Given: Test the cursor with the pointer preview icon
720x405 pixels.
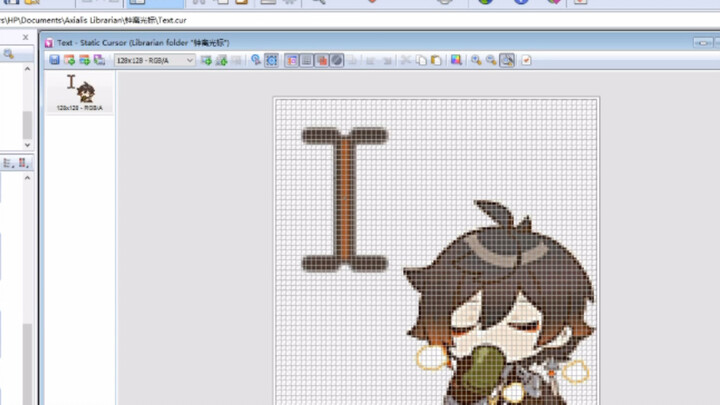Looking at the screenshot, I should (256, 60).
